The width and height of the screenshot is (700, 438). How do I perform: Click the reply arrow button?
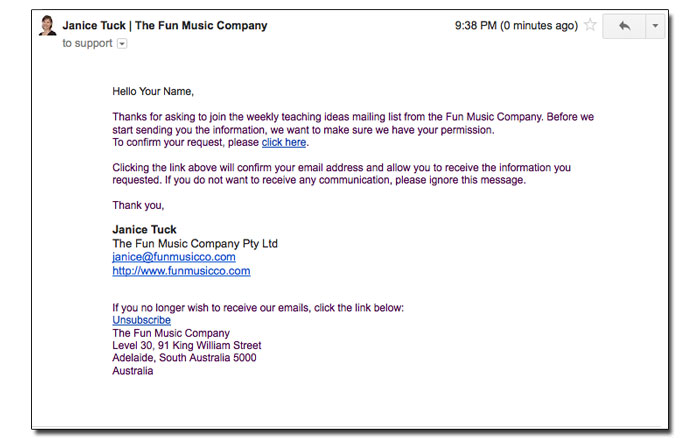pos(625,25)
